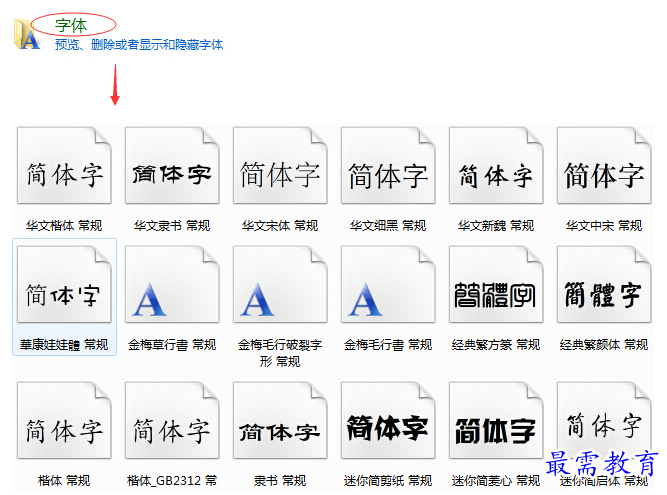Open the 字体 heading link
The width and height of the screenshot is (667, 495).
71,26
